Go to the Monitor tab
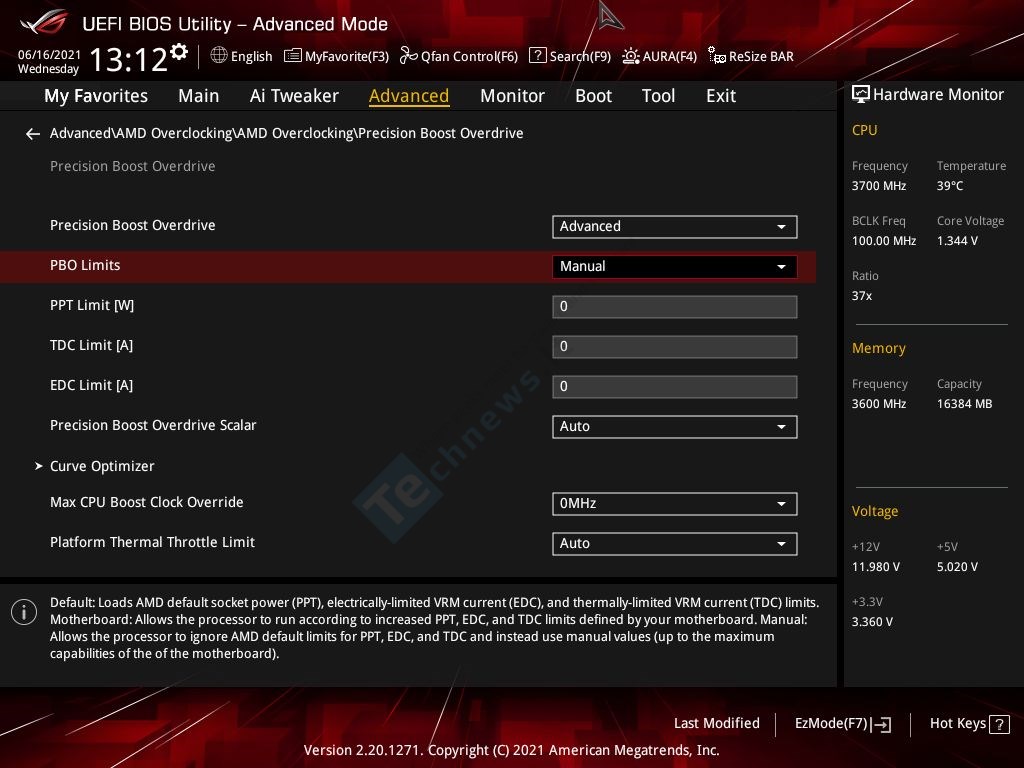 (512, 96)
